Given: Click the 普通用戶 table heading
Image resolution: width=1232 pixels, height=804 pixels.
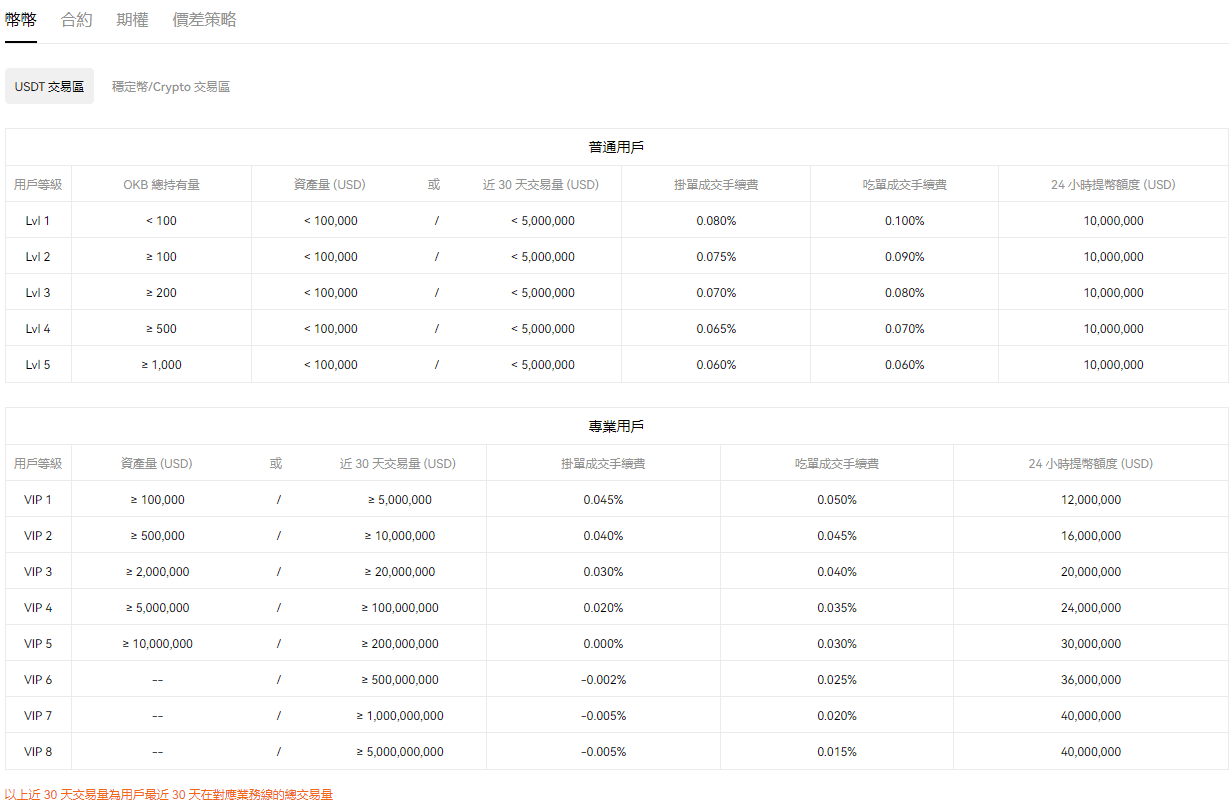Looking at the screenshot, I should (616, 147).
